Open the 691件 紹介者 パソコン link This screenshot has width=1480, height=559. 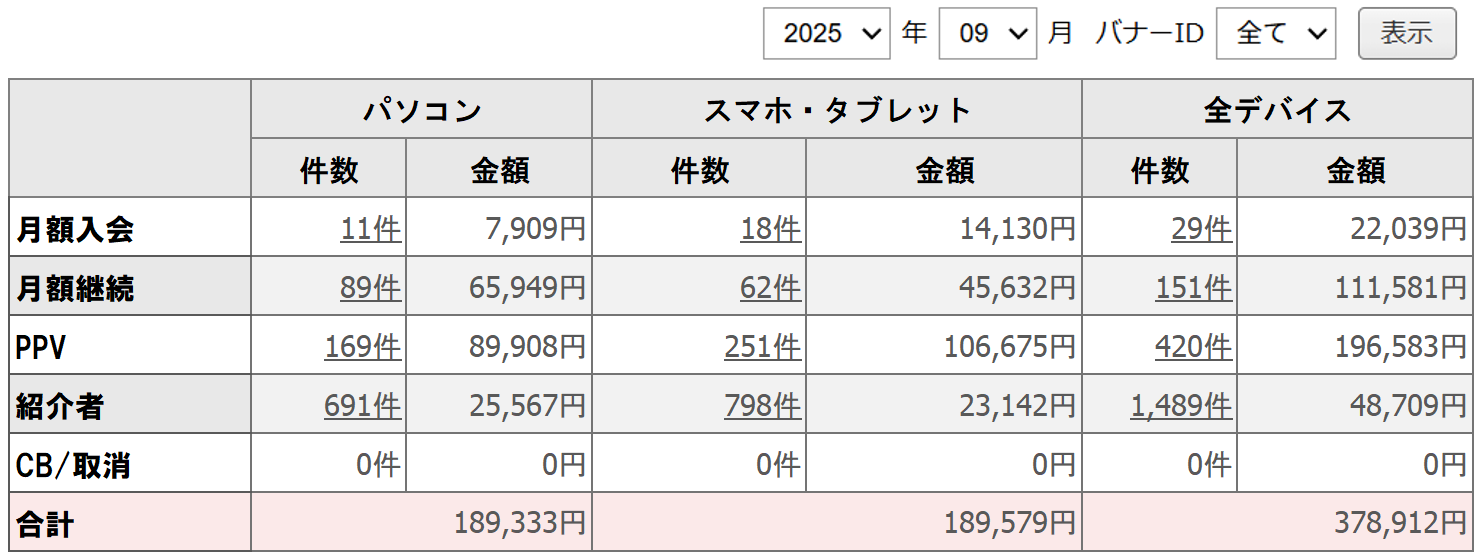[362, 406]
